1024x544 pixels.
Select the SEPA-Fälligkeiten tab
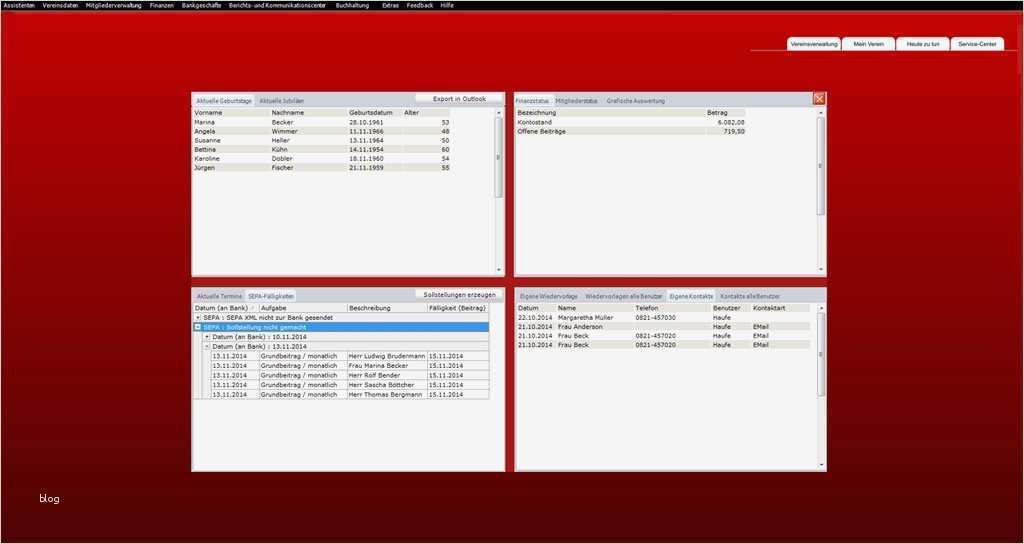(x=271, y=296)
